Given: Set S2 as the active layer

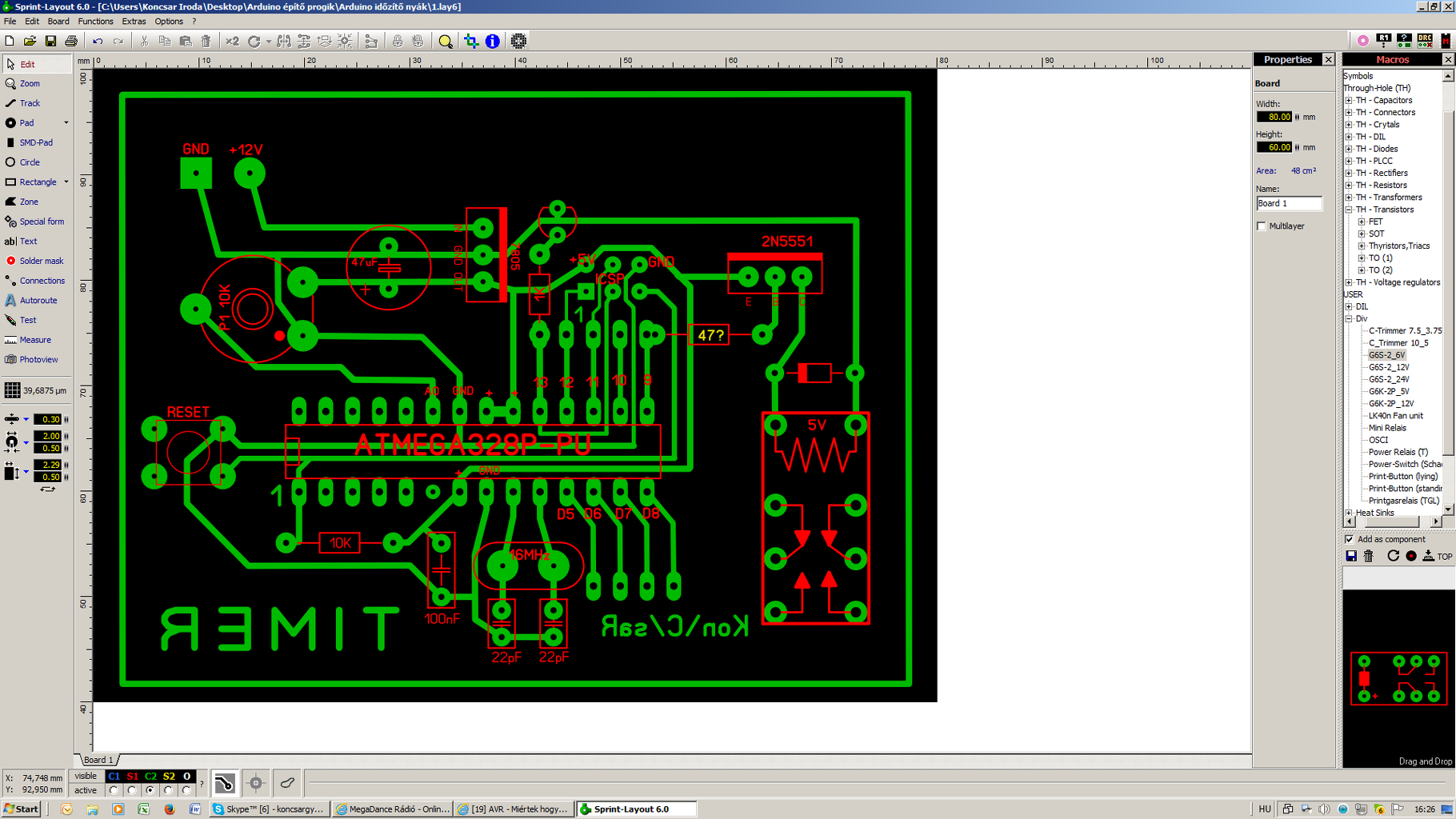Looking at the screenshot, I should 169,790.
